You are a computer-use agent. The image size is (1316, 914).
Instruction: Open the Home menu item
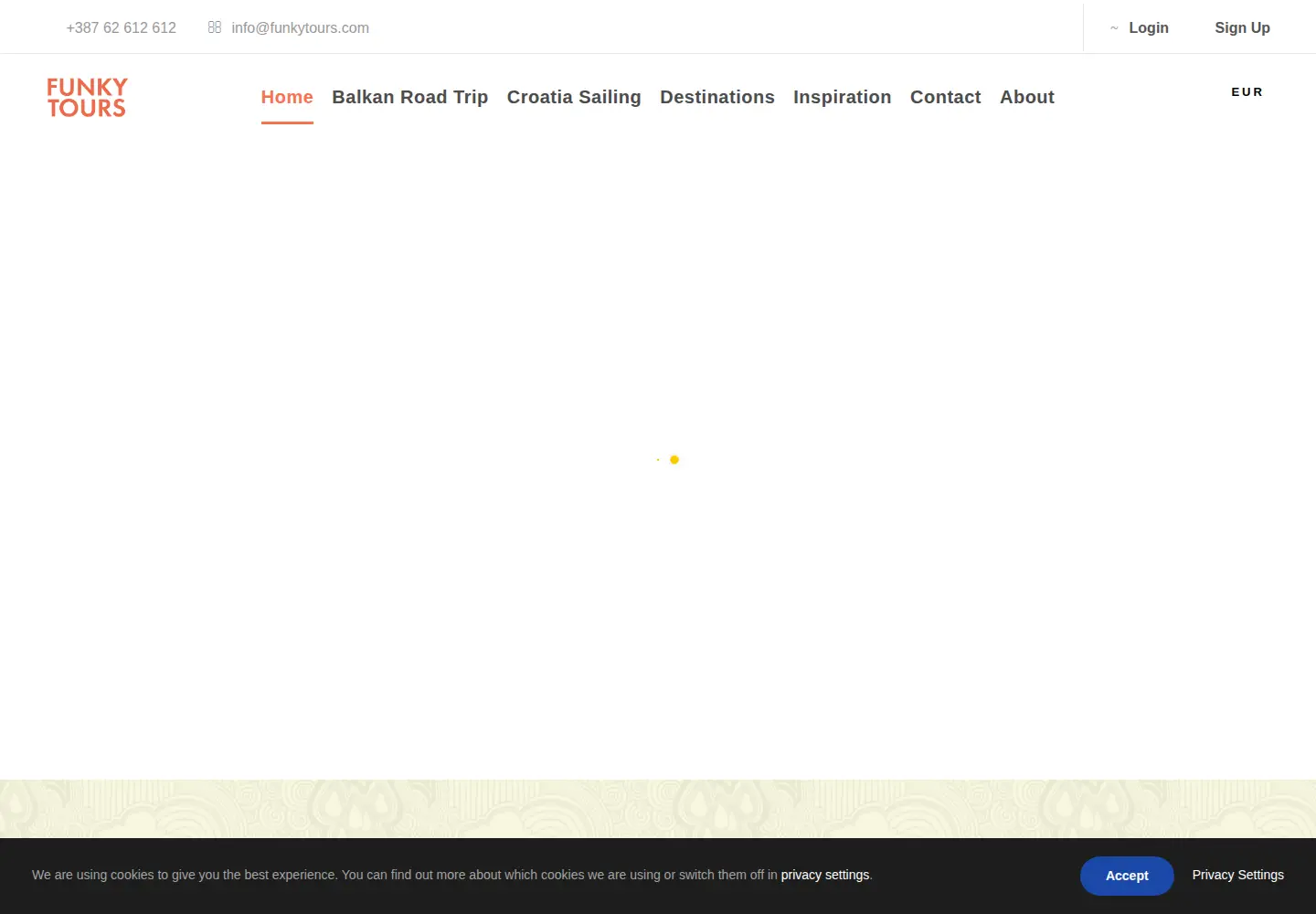[x=287, y=97]
